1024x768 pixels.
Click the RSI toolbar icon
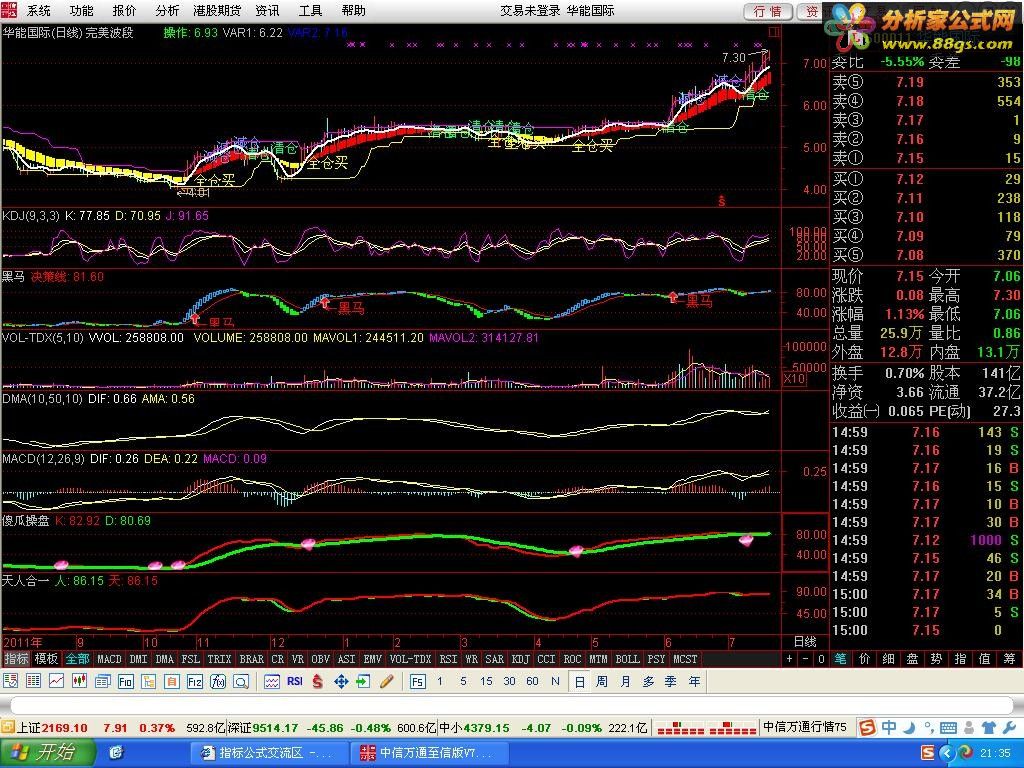coord(295,681)
